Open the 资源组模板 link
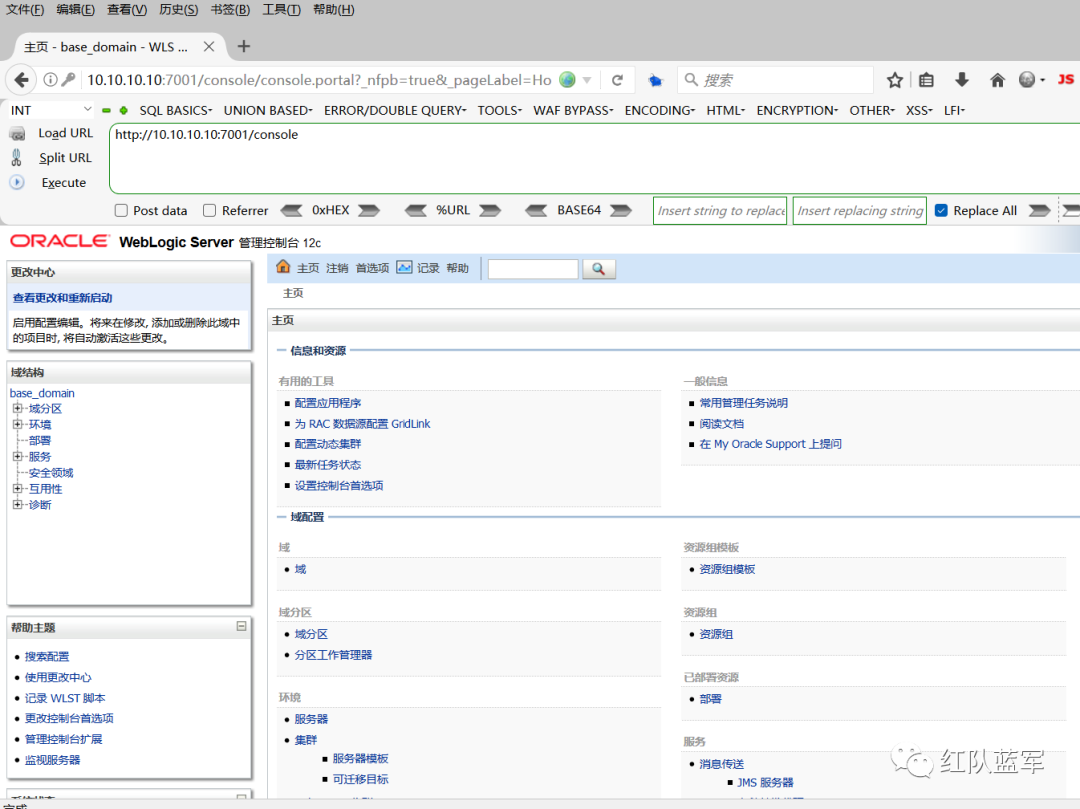 pyautogui.click(x=727, y=569)
